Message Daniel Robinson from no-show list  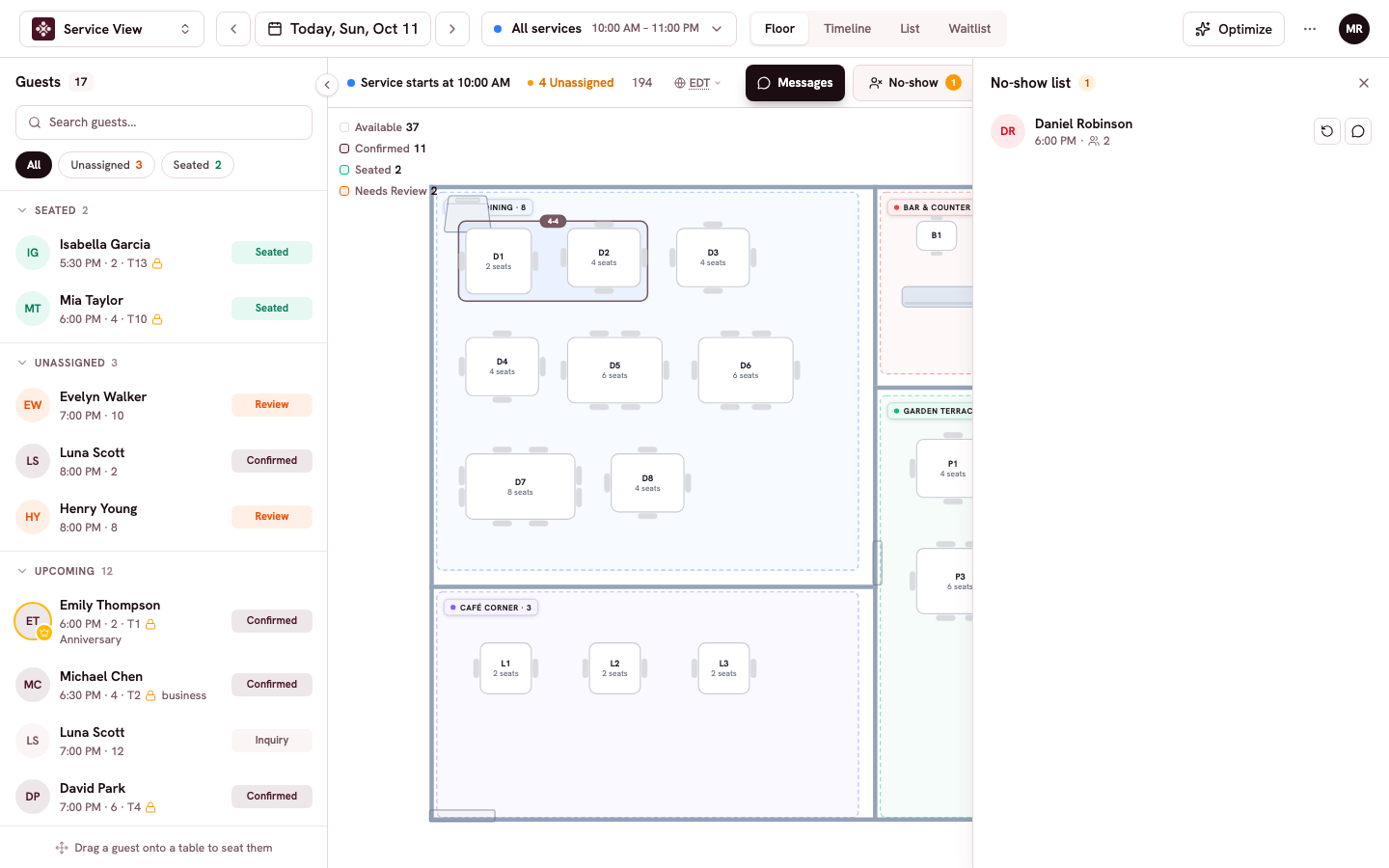[x=1358, y=131]
